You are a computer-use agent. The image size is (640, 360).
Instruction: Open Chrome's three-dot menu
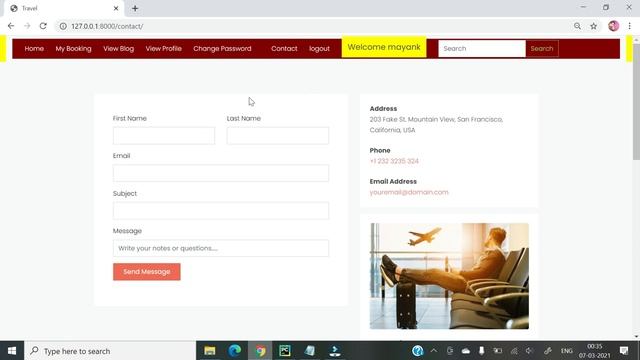[x=629, y=26]
